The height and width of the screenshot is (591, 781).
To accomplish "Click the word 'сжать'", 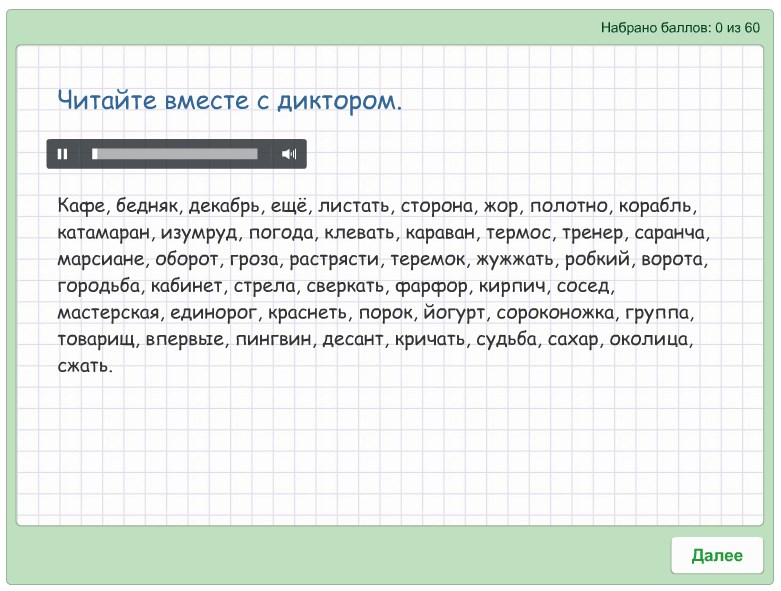I will 82,366.
